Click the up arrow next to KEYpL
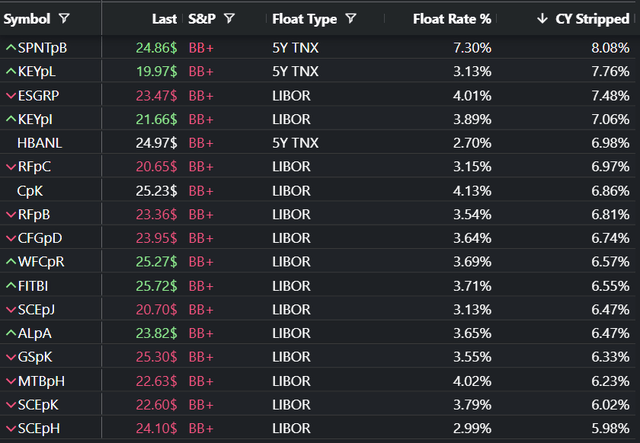The height and width of the screenshot is (443, 640). tap(11, 71)
